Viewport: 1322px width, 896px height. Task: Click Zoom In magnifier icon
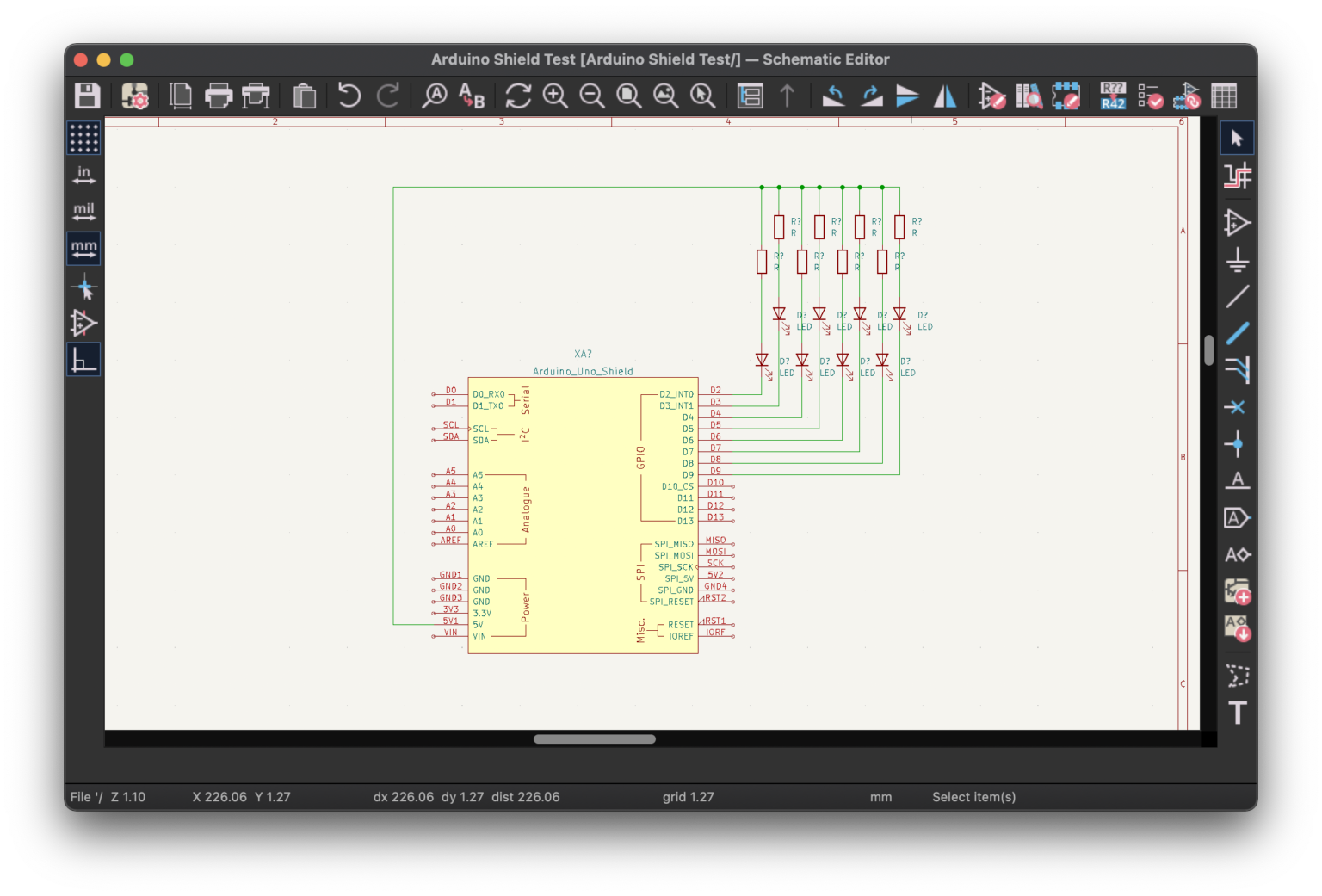pyautogui.click(x=555, y=96)
